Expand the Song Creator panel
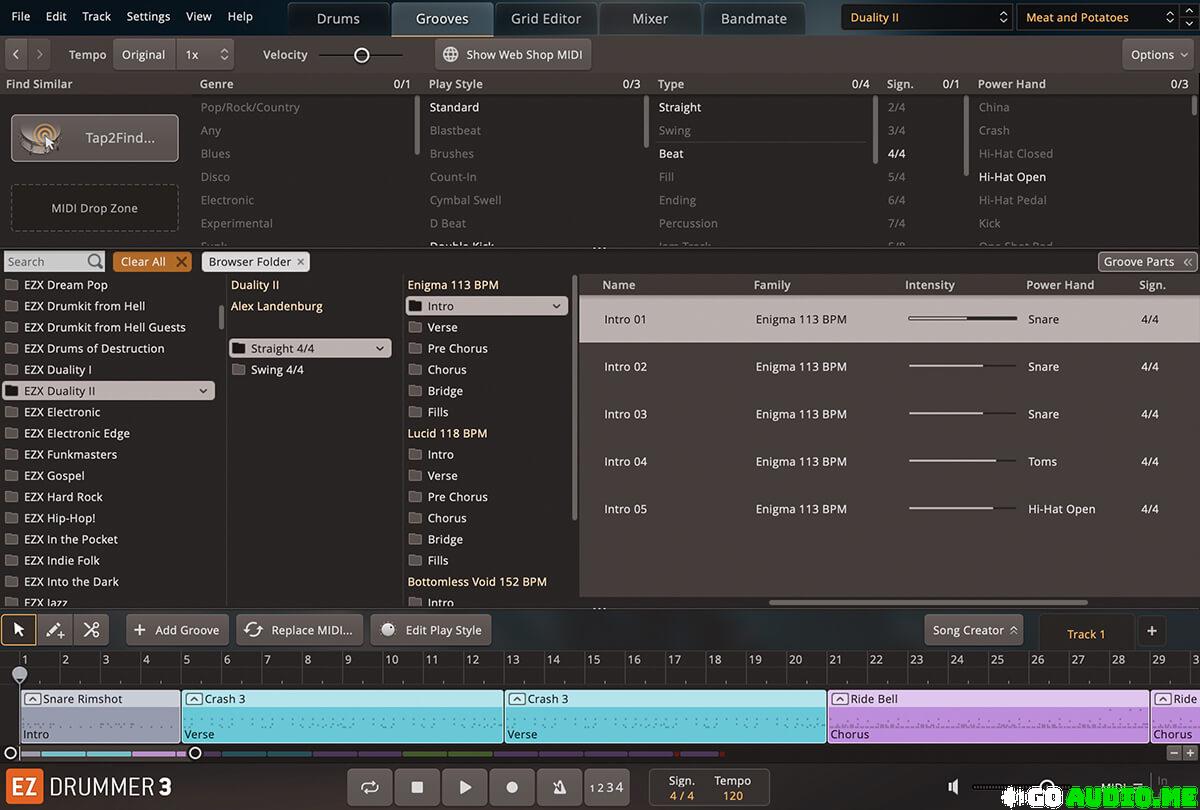 tap(974, 630)
